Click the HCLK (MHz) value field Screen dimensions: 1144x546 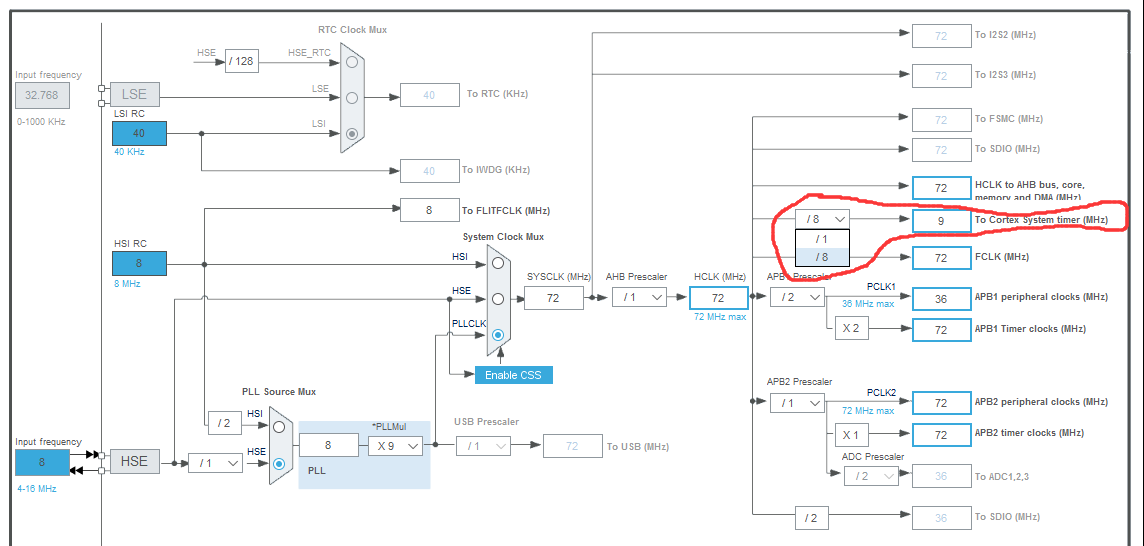(719, 298)
